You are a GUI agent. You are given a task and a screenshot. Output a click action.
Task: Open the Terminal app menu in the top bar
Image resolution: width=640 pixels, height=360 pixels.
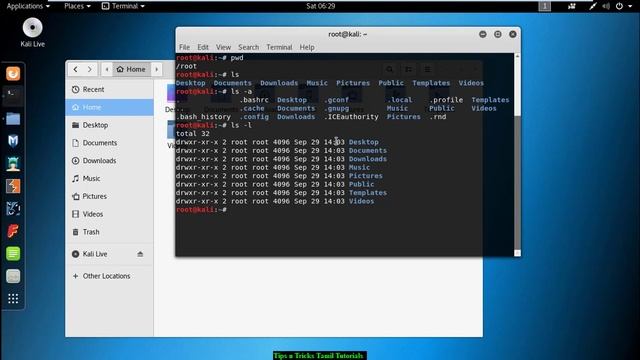point(123,6)
